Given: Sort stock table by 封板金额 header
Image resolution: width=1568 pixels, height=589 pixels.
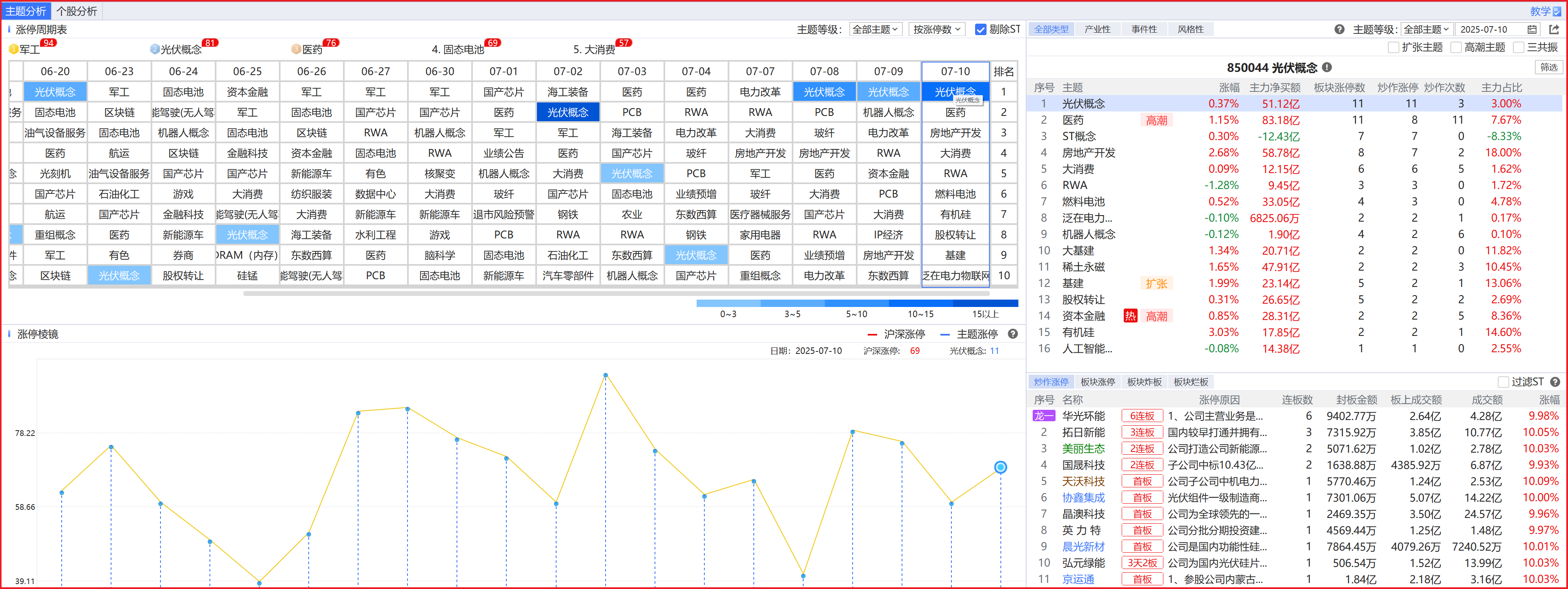Looking at the screenshot, I should (1356, 399).
